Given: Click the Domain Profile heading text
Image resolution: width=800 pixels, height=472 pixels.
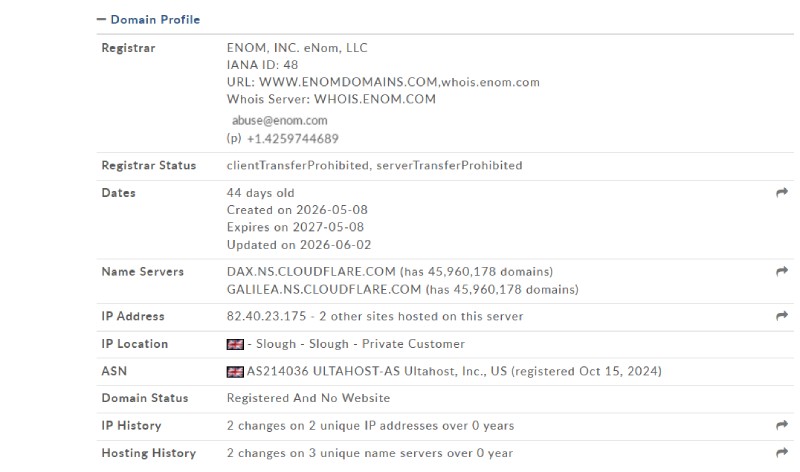Looking at the screenshot, I should tap(155, 19).
